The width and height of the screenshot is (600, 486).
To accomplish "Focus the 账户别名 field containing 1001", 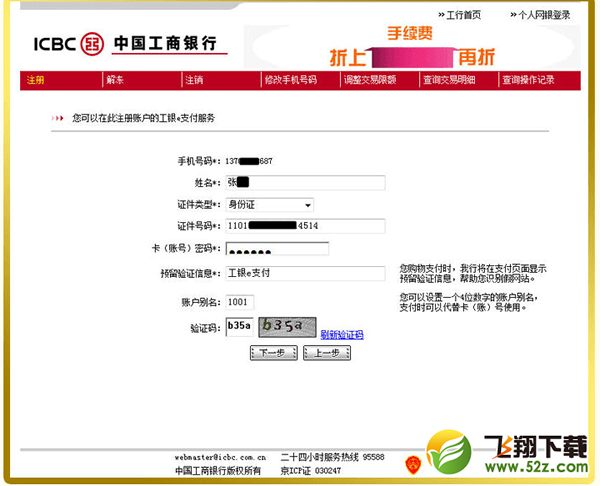I will (240, 302).
